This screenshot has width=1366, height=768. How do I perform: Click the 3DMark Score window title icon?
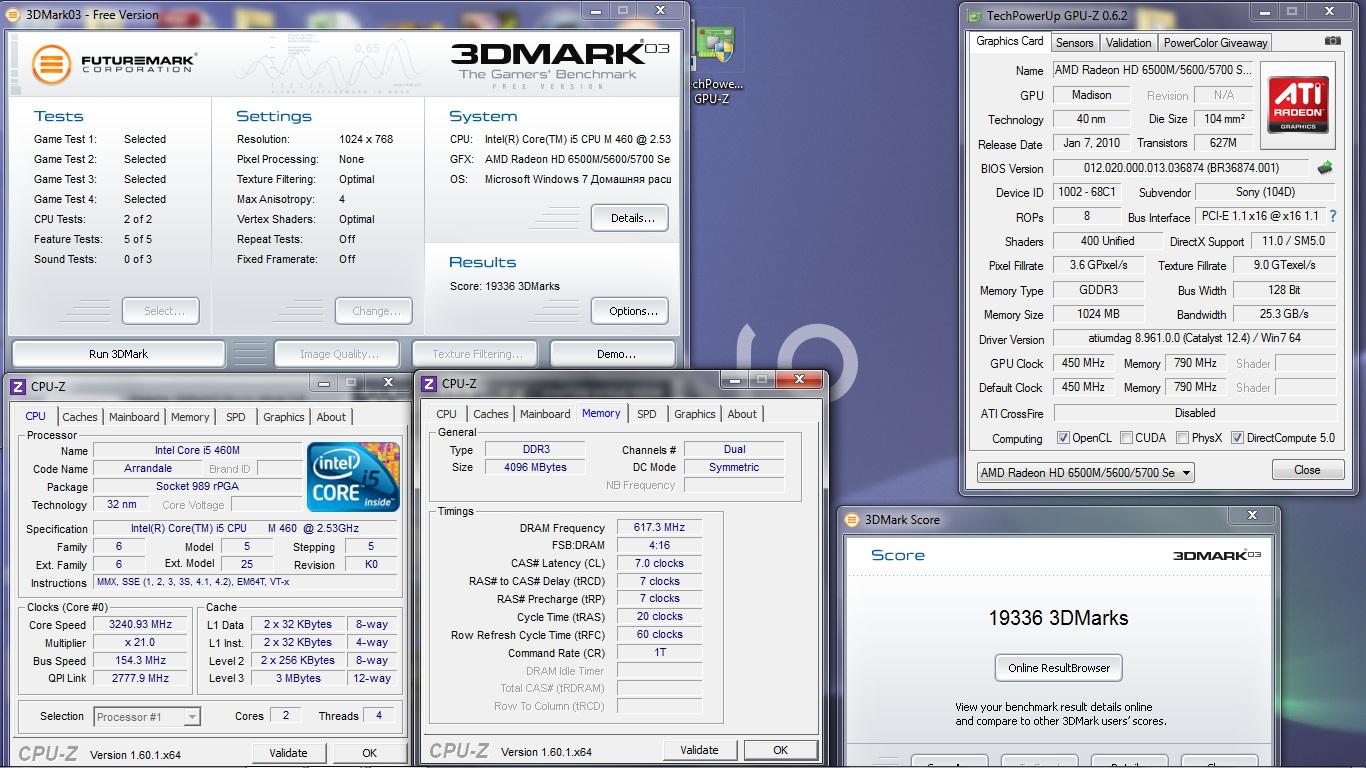pyautogui.click(x=852, y=519)
